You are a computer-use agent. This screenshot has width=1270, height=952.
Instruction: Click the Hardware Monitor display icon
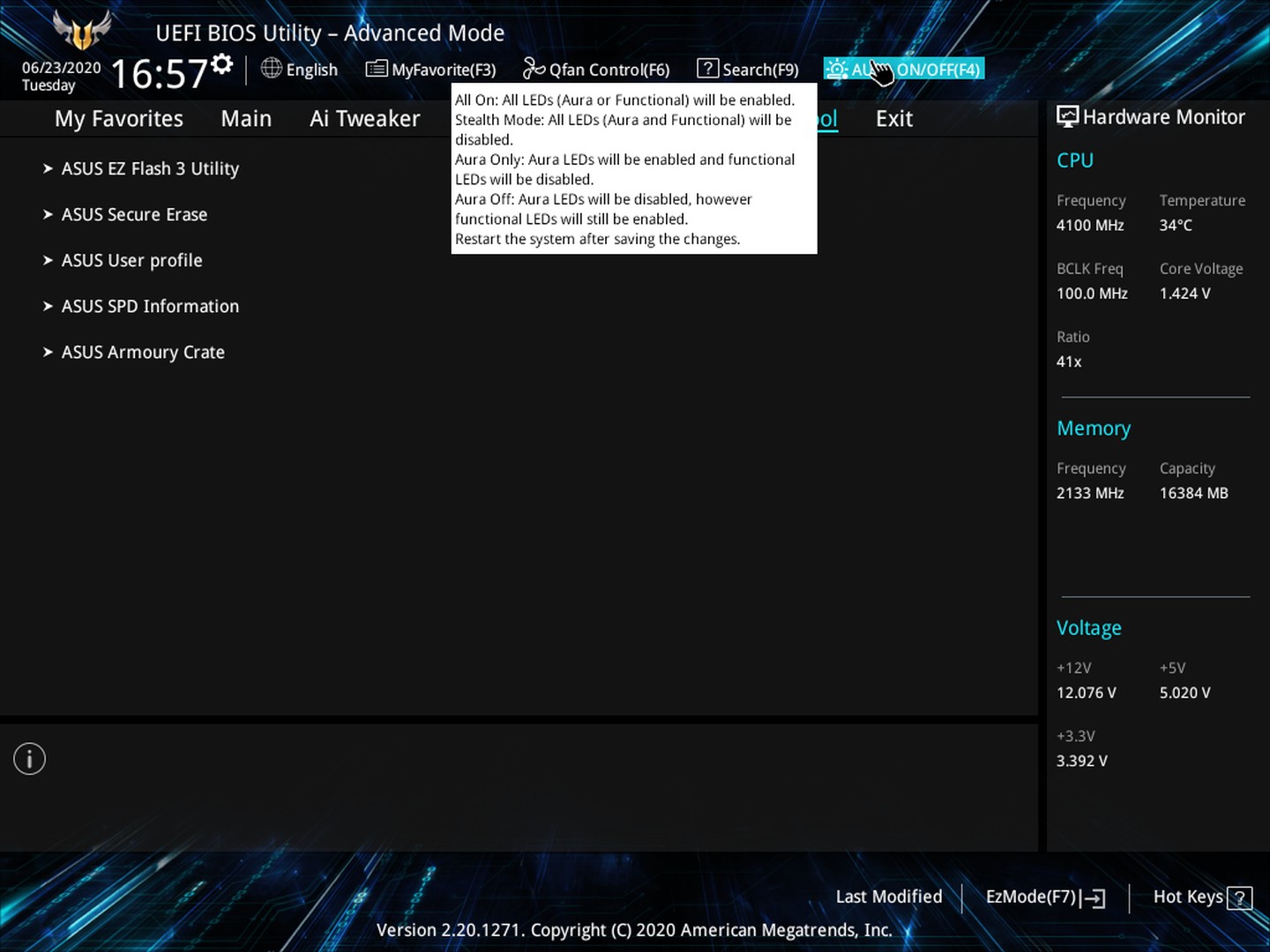click(x=1067, y=116)
